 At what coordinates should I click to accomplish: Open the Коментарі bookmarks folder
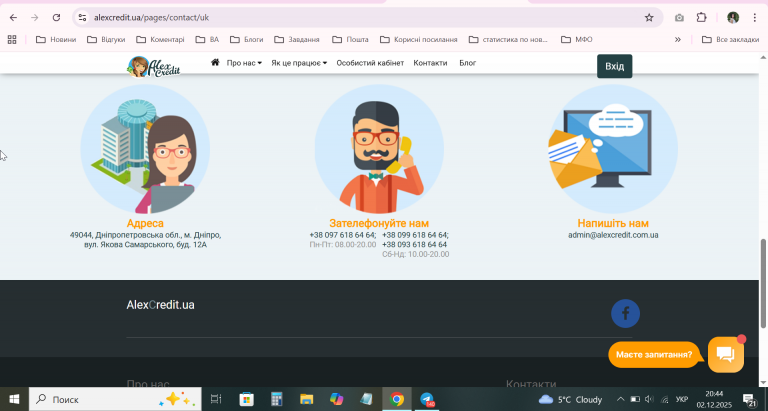point(160,40)
